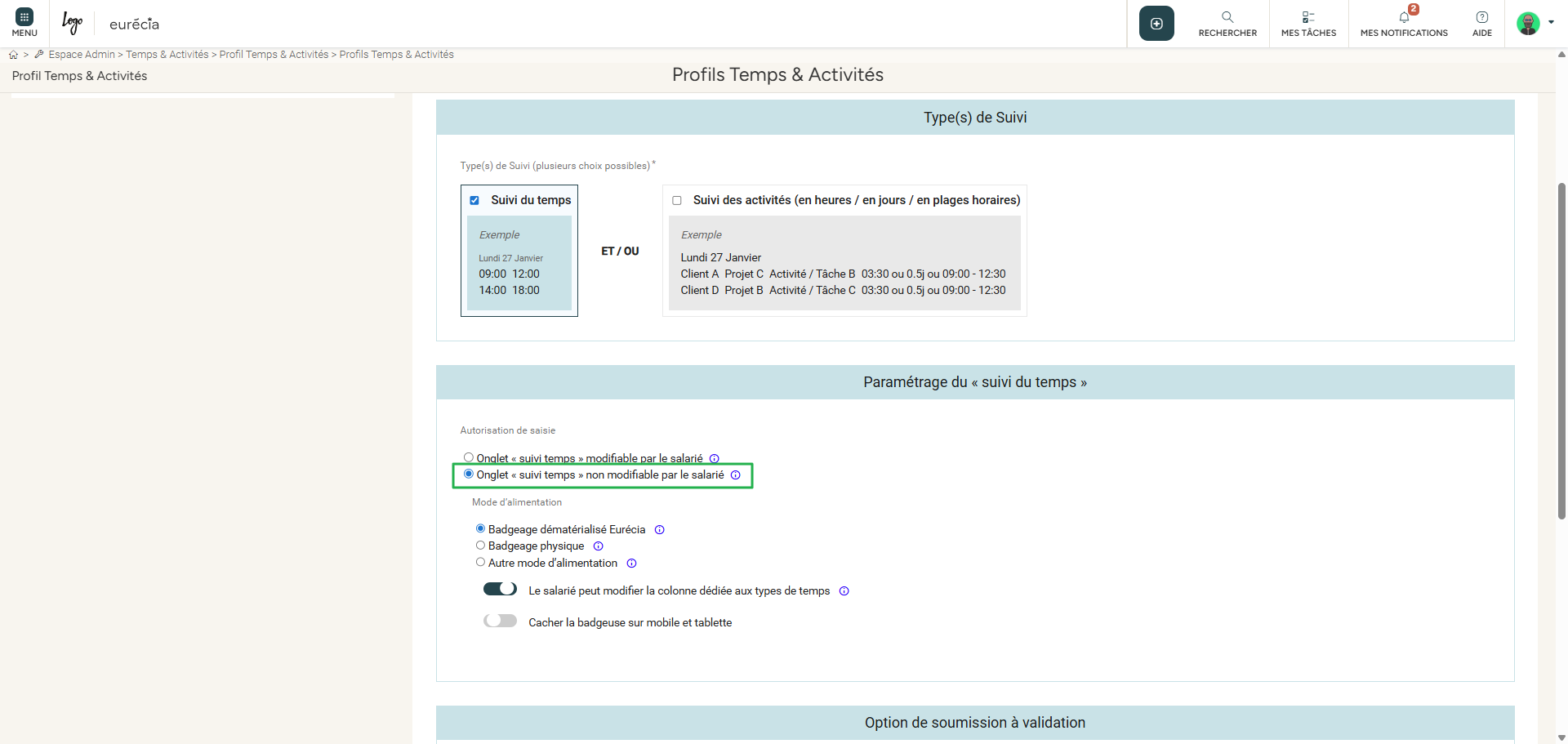Click info icon beside Badgeage physique

tap(599, 546)
